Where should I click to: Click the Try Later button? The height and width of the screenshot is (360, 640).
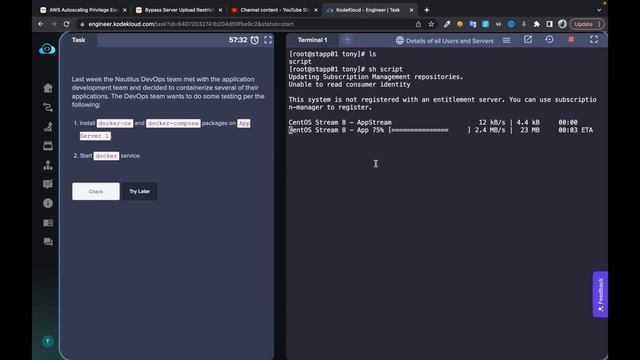pos(140,191)
